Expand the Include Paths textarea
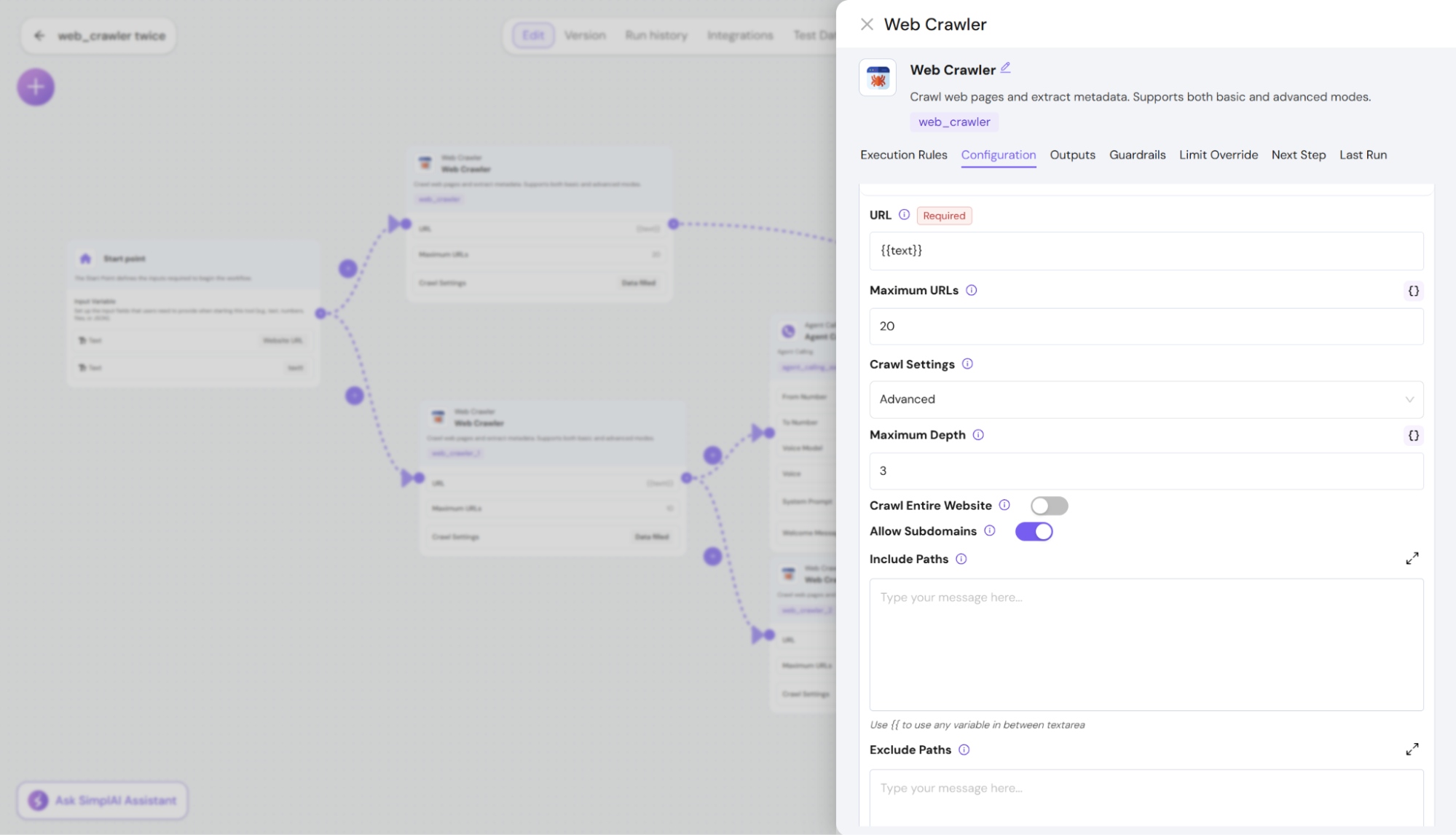Image resolution: width=1456 pixels, height=835 pixels. pyautogui.click(x=1412, y=558)
